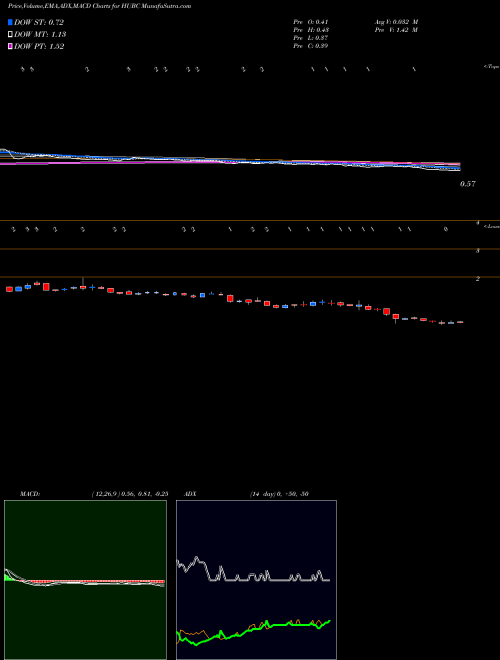500x660 pixels.
Task: Click the MACD (12,26,9) parameter values
Action: pyautogui.click(x=130, y=494)
